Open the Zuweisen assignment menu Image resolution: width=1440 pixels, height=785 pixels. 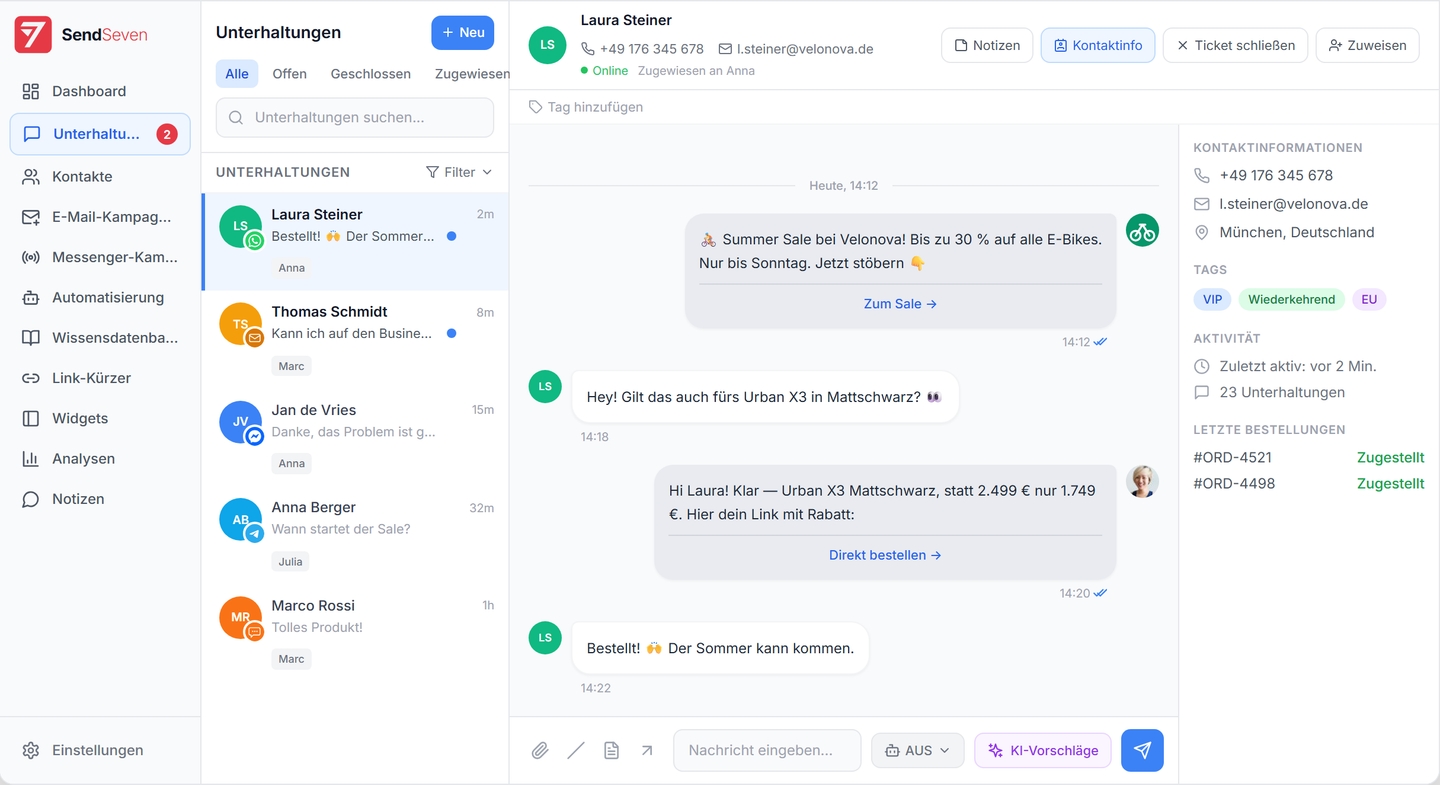(x=1366, y=45)
